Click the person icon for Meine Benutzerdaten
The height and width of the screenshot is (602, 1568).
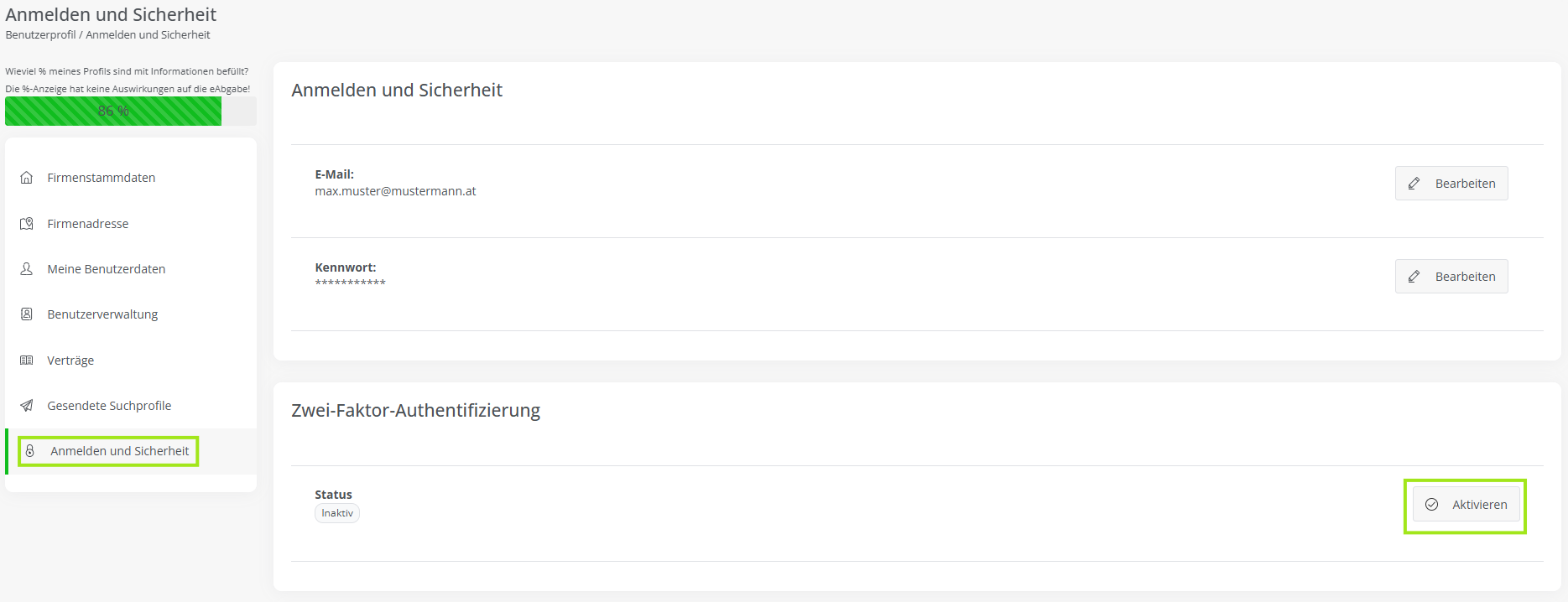(27, 269)
